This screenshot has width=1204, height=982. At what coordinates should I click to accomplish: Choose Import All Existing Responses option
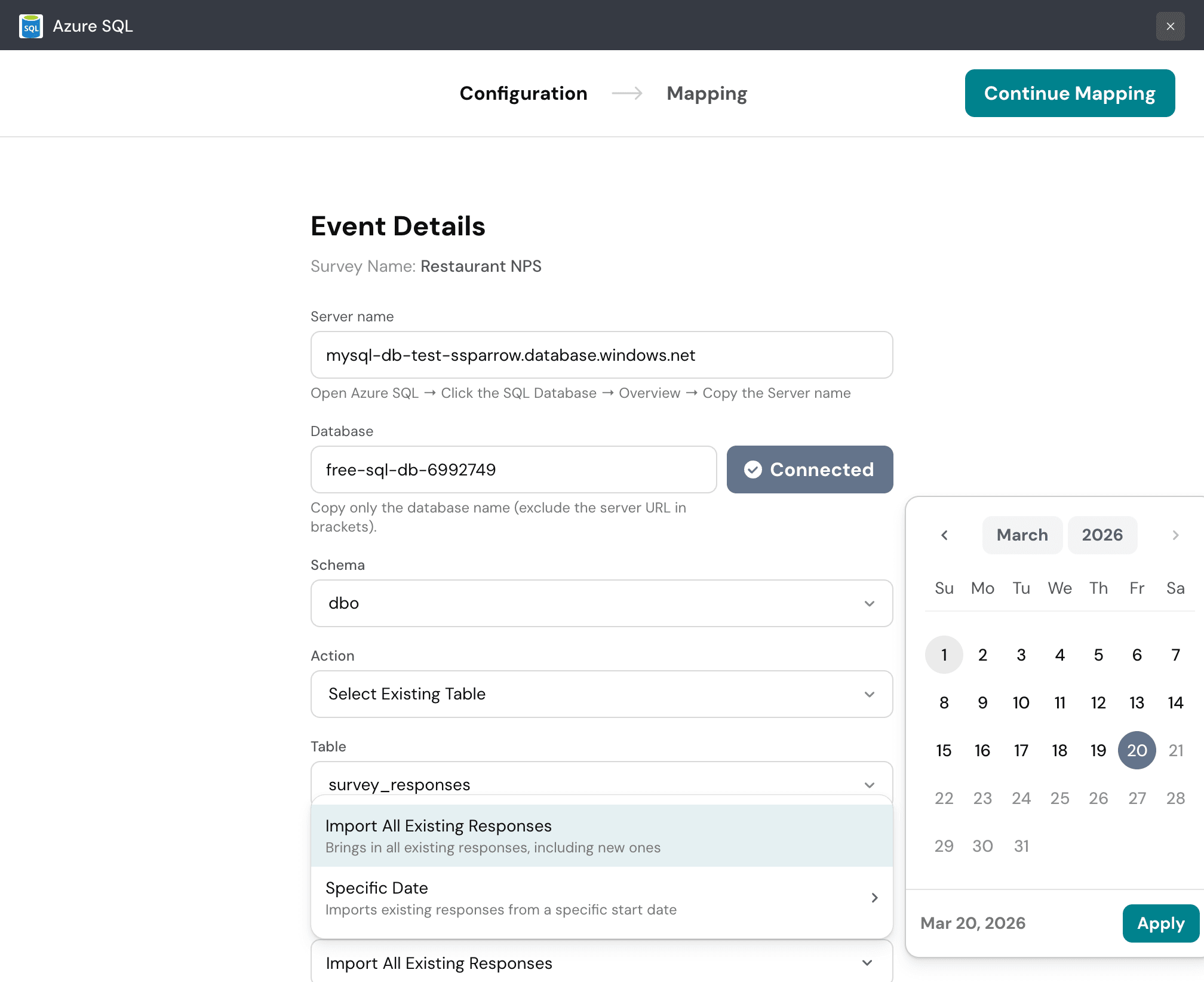(x=601, y=836)
